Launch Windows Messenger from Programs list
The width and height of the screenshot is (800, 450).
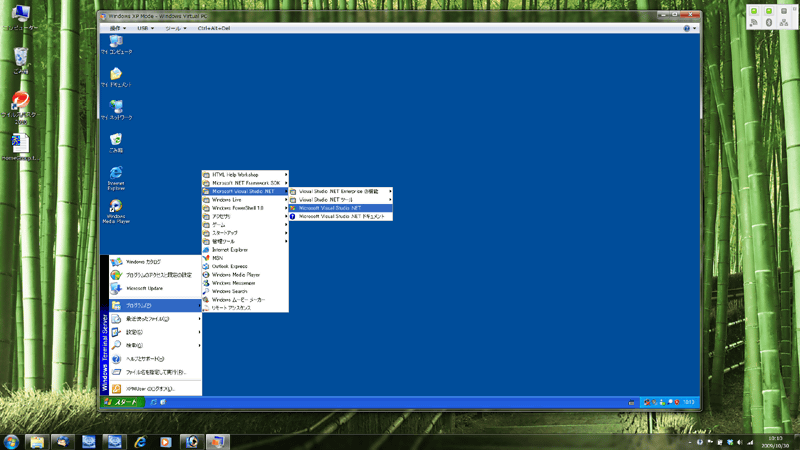(245, 283)
